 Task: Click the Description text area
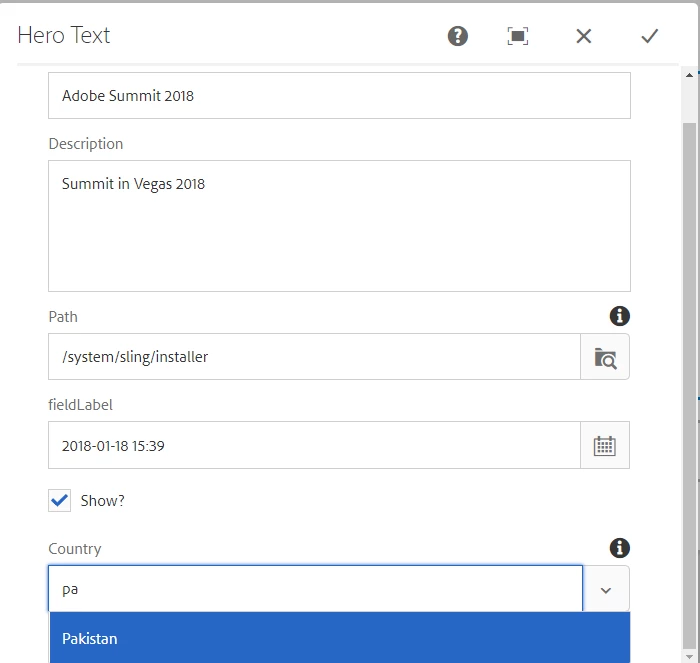point(339,226)
